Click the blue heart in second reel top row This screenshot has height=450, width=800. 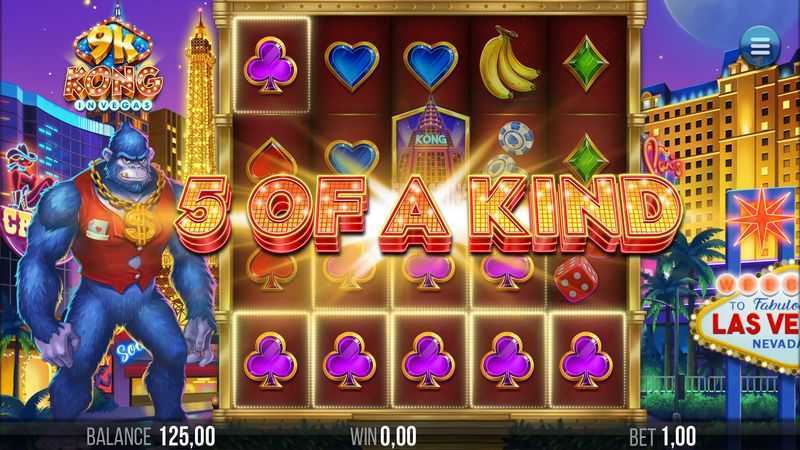352,65
